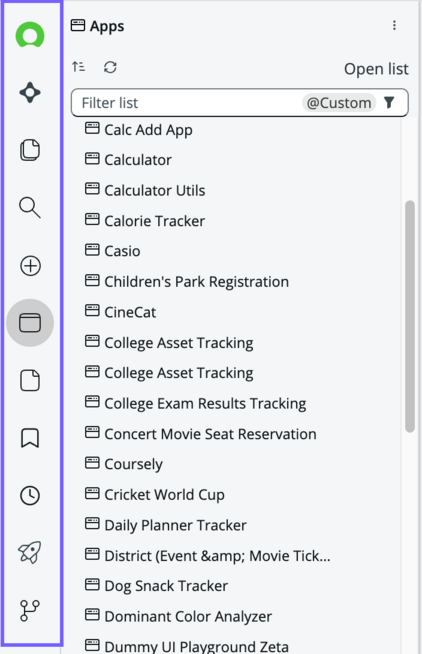Viewport: 422px width, 654px height.
Task: Click the plus-in-circle create icon
Action: tap(30, 266)
